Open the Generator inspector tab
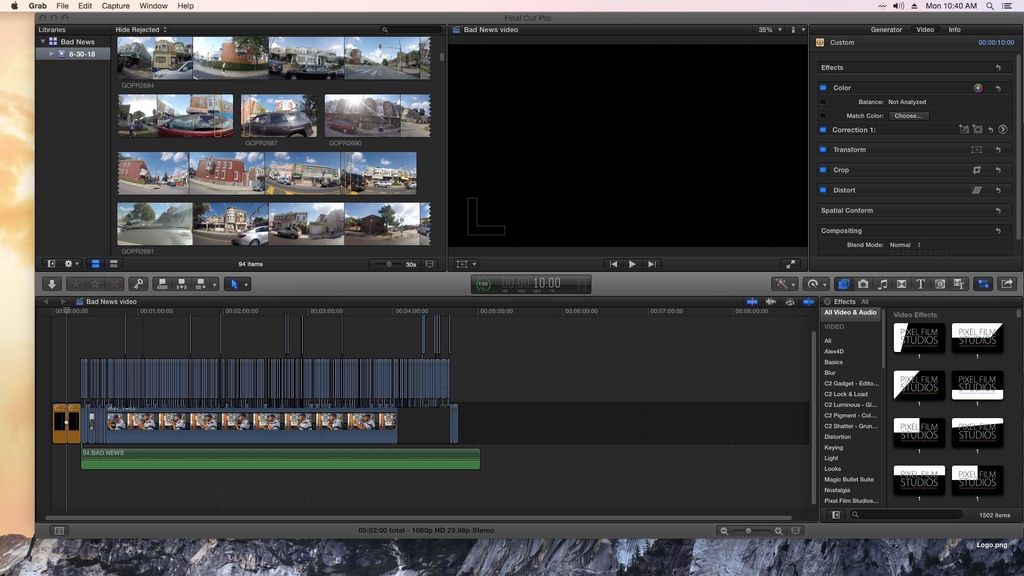Screen dimensions: 1024x576 coord(886,29)
